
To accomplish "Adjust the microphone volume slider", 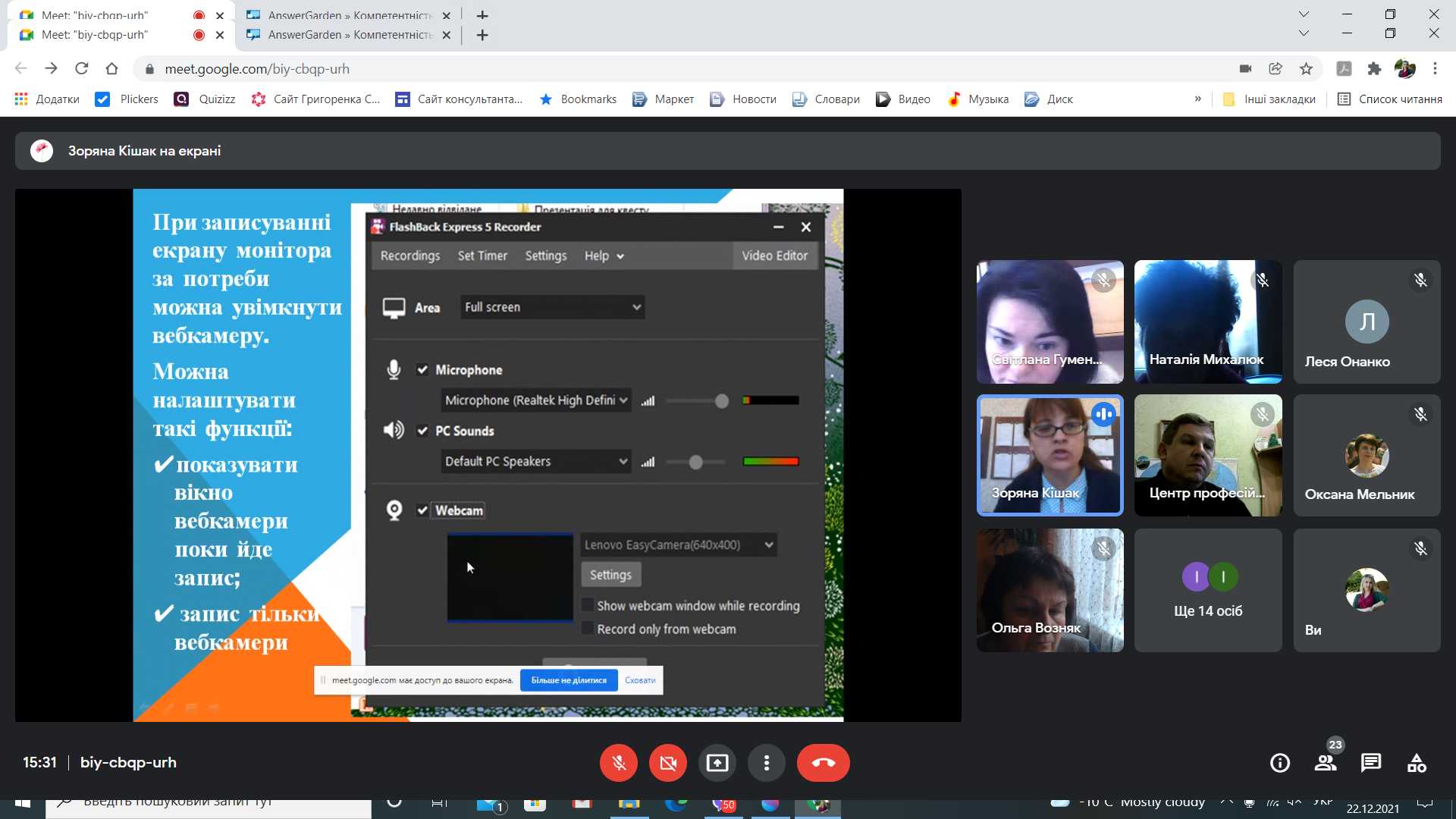I will (x=721, y=400).
